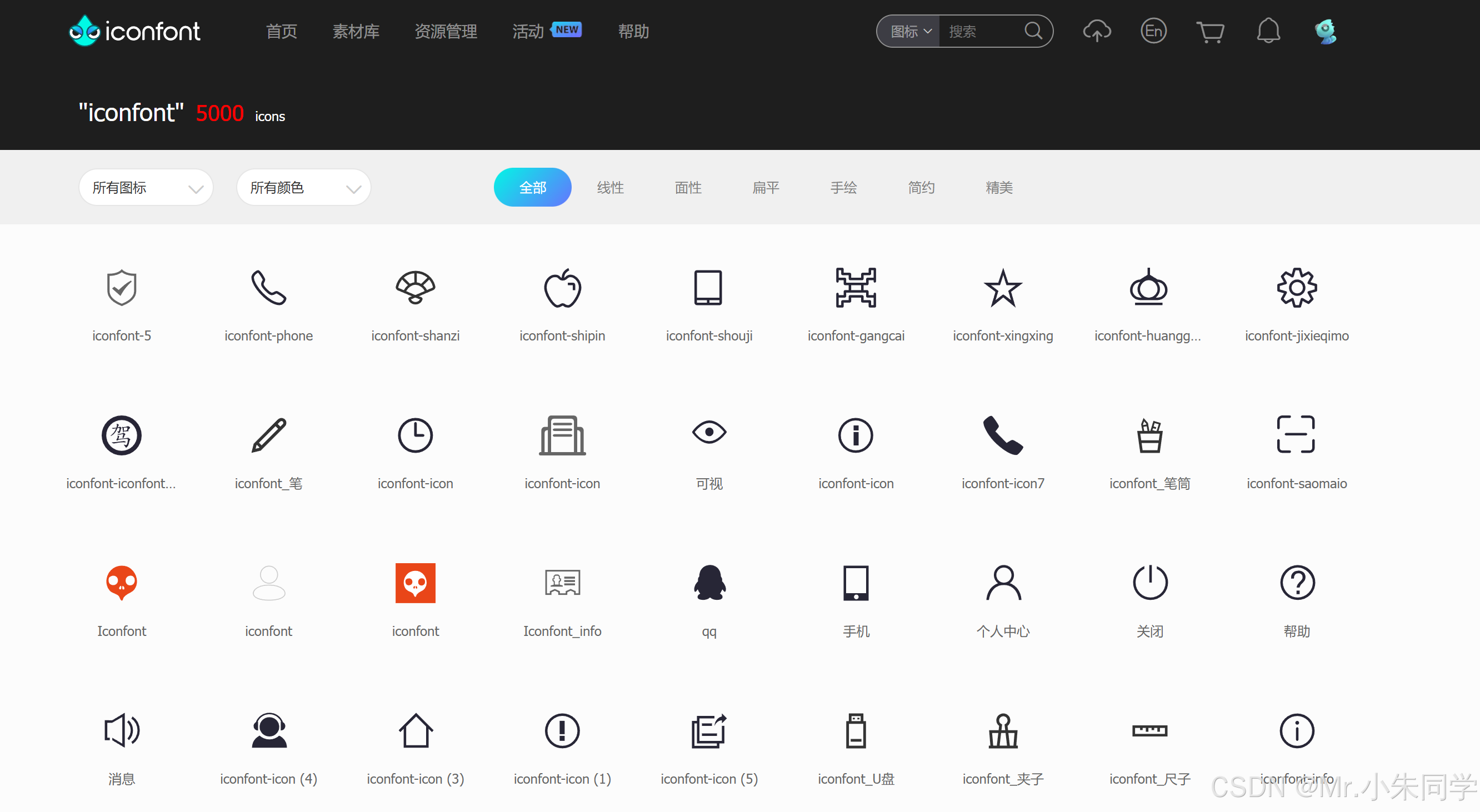Image resolution: width=1480 pixels, height=812 pixels.
Task: Select the 扁平 style filter
Action: pos(766,188)
